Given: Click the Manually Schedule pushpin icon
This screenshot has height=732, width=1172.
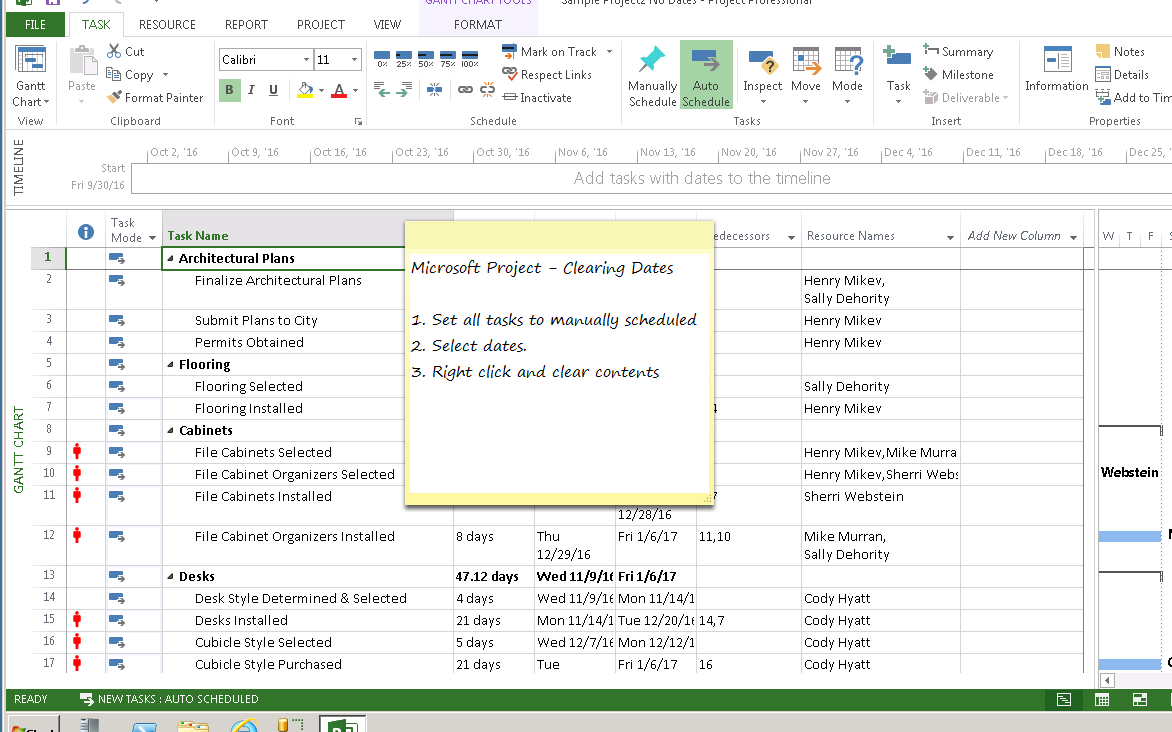Looking at the screenshot, I should point(652,61).
